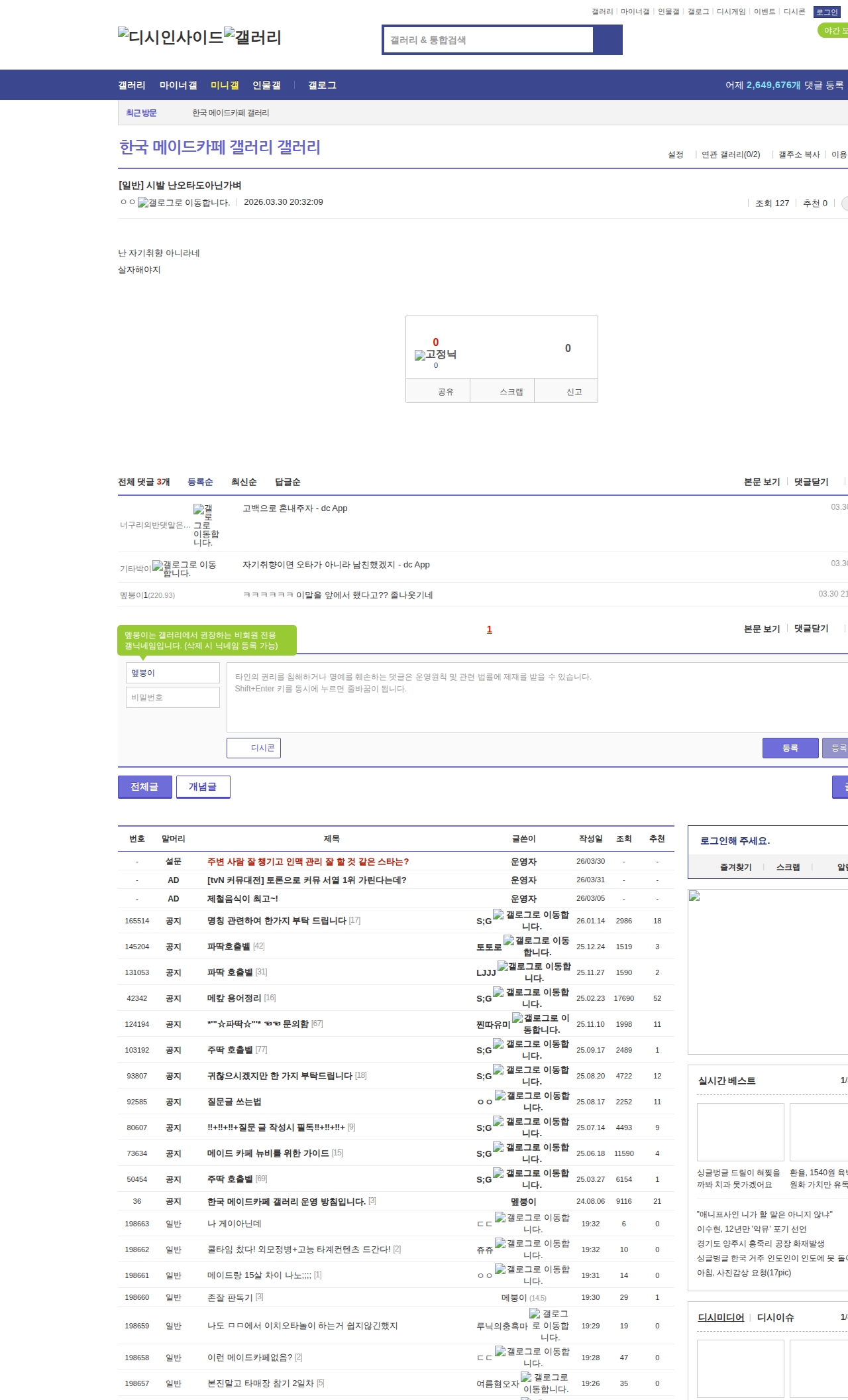Switch to the 디시이슈 tab in sidebar

(x=775, y=1317)
